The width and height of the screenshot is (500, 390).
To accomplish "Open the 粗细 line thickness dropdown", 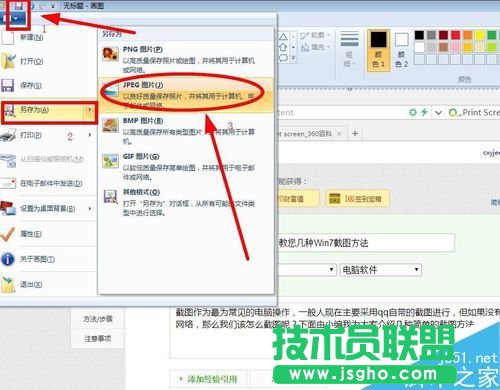I will (x=349, y=49).
